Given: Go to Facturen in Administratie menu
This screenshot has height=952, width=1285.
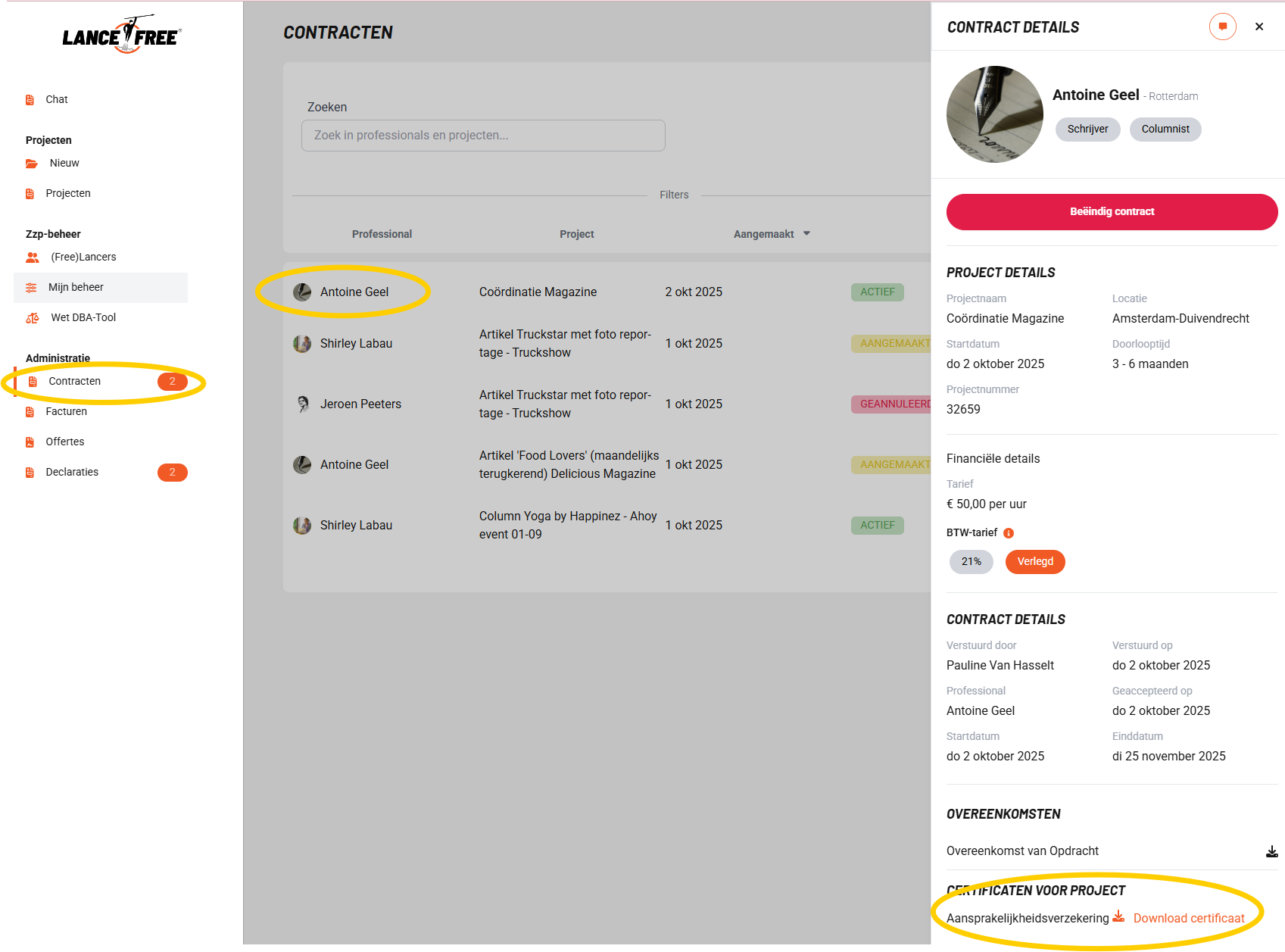Looking at the screenshot, I should click(66, 412).
